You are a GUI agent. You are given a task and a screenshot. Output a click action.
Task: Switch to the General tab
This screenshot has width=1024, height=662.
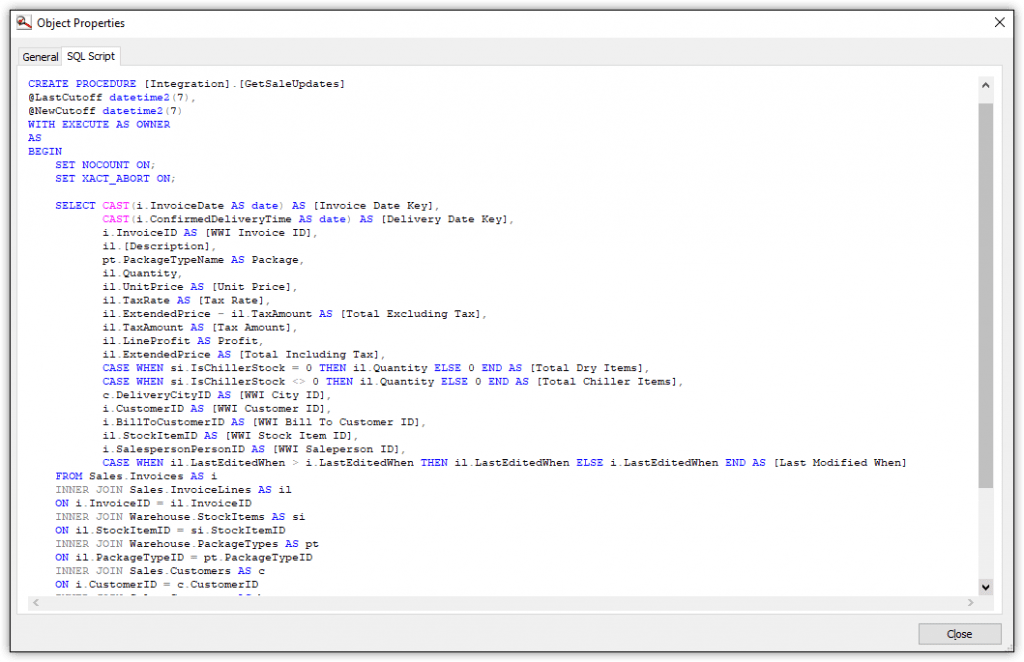click(39, 57)
